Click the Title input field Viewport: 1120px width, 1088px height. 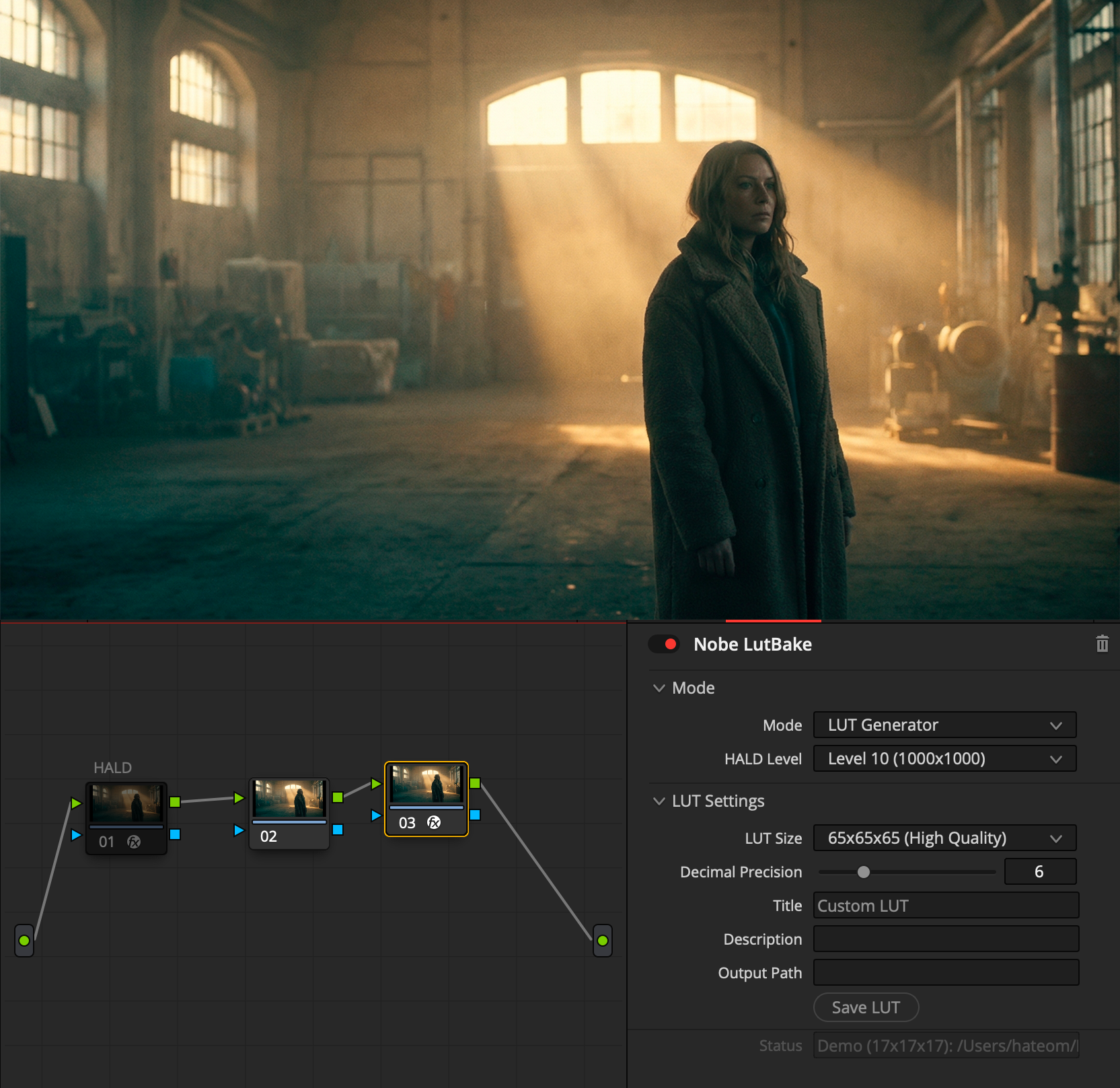[x=945, y=906]
